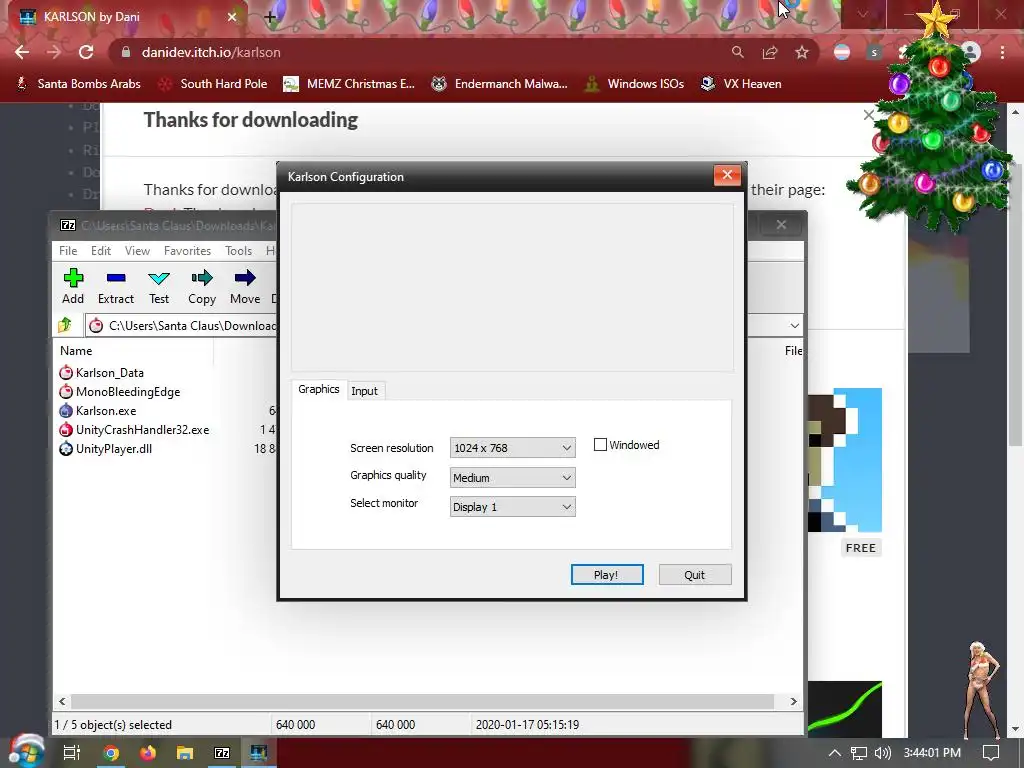
Task: Reload the Karlson itch.io page
Action: coord(86,52)
